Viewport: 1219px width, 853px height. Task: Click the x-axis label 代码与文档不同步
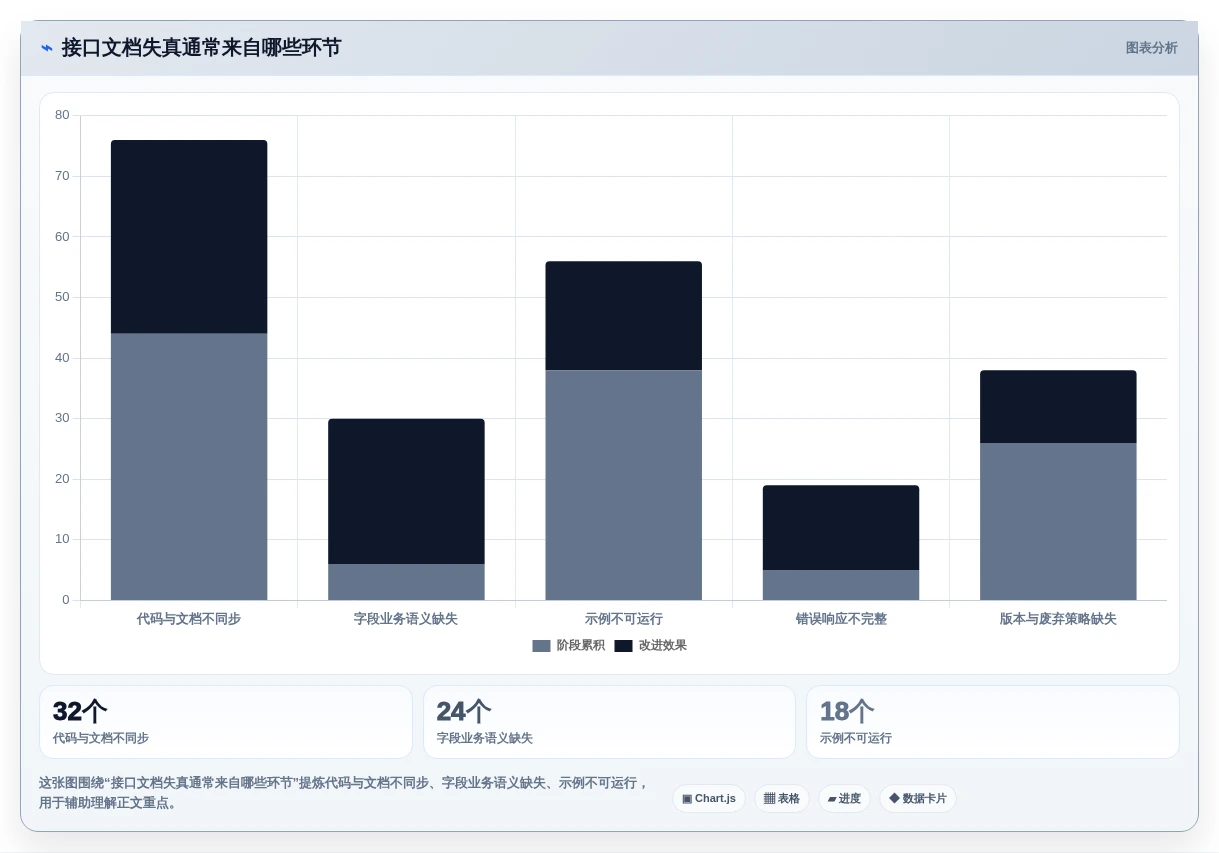[189, 619]
